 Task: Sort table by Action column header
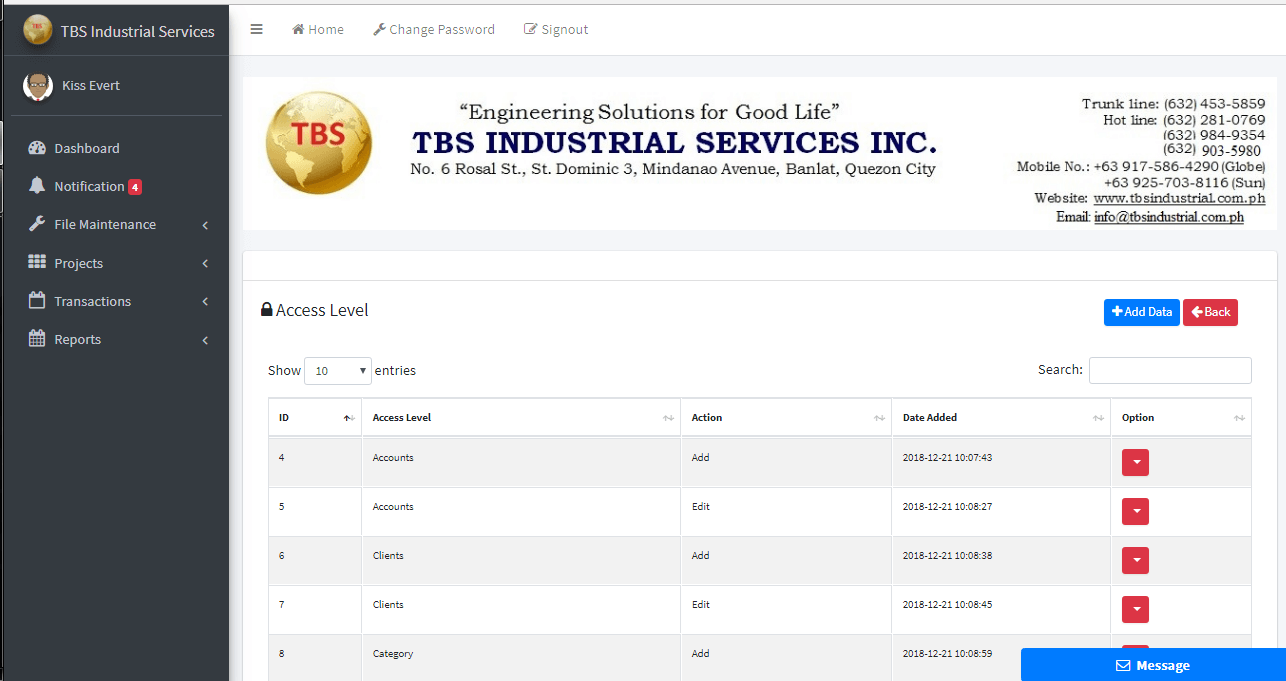tap(786, 418)
